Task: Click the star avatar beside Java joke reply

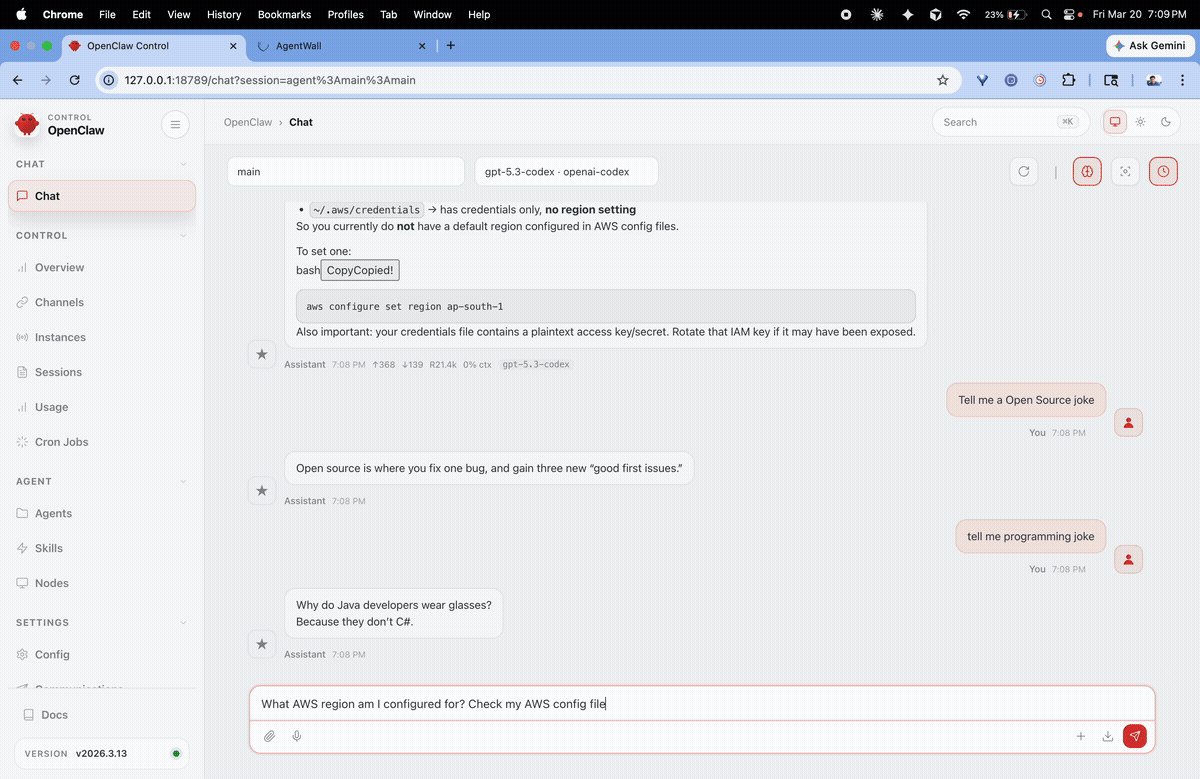Action: click(262, 645)
